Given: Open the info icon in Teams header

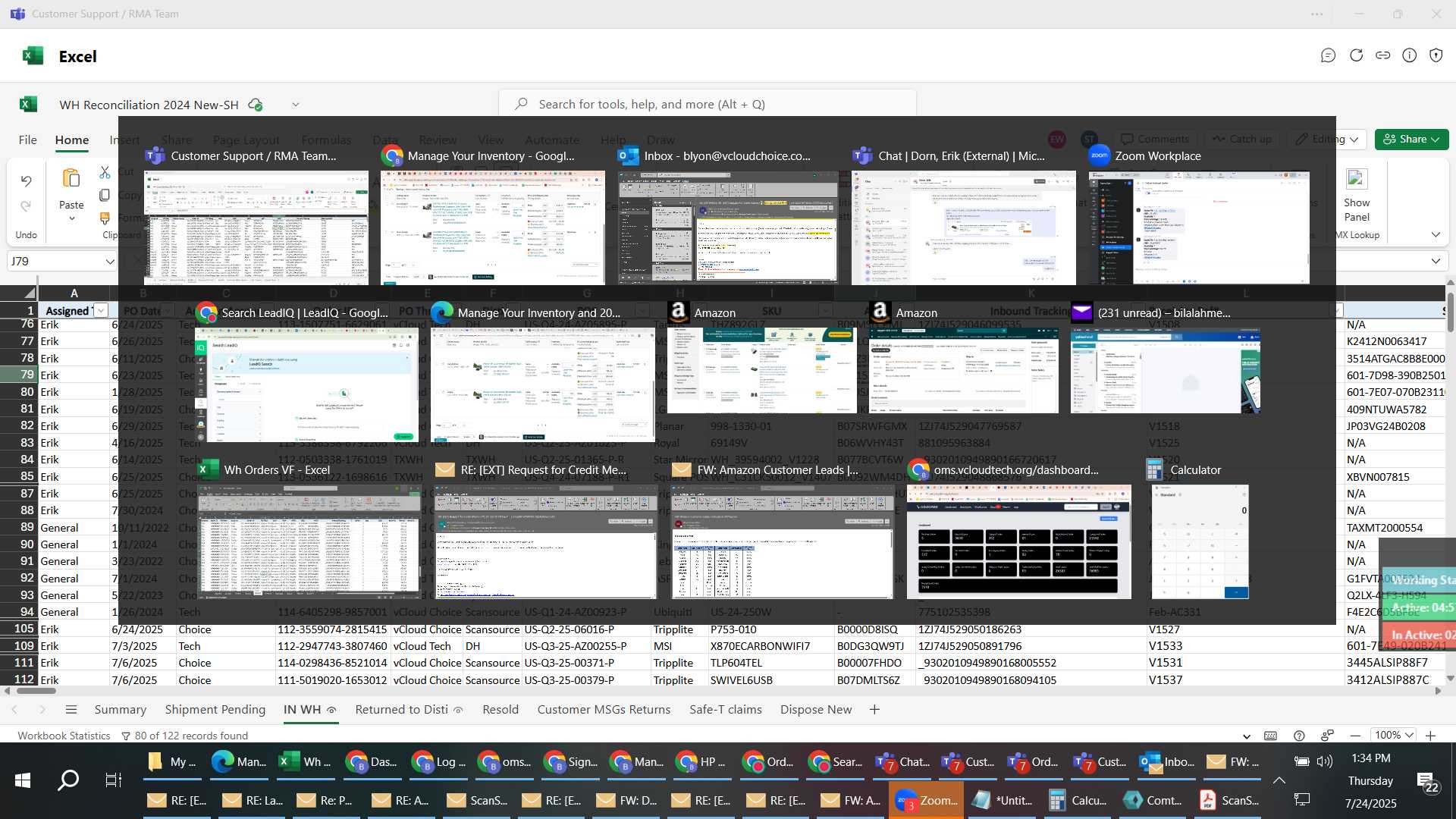Looking at the screenshot, I should coord(1410,55).
